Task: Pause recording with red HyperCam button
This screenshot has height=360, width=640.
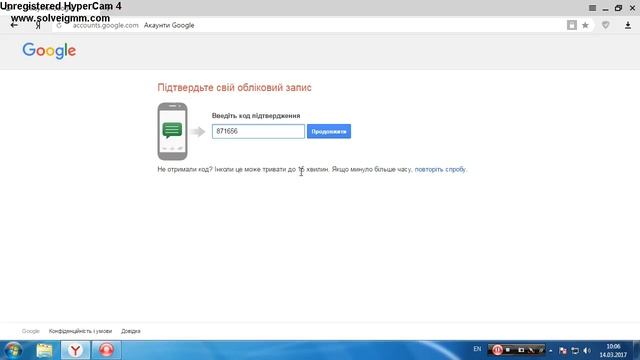Action: tap(497, 350)
